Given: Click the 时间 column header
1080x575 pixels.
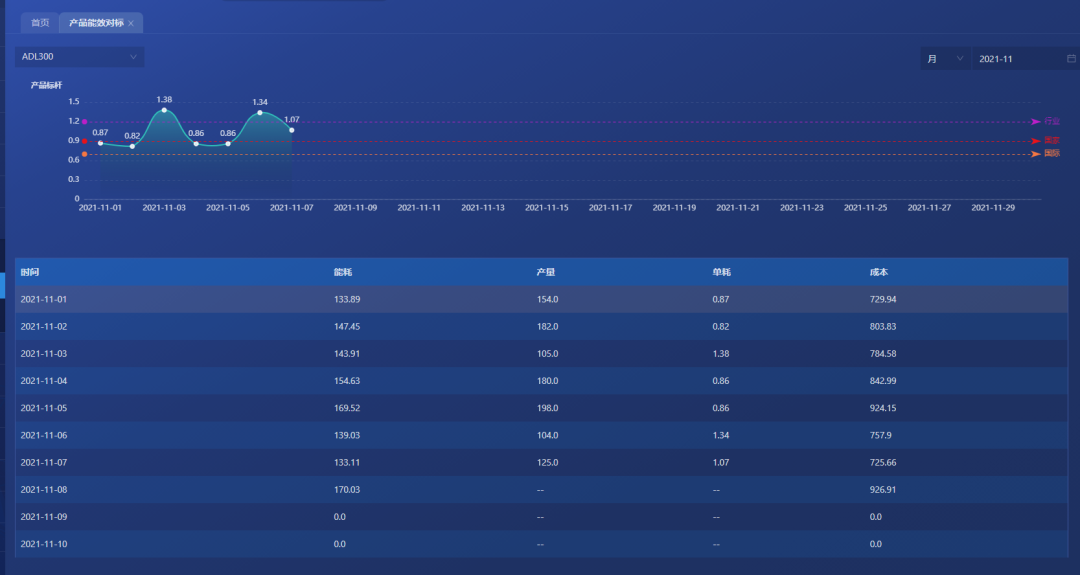Looking at the screenshot, I should coord(30,272).
